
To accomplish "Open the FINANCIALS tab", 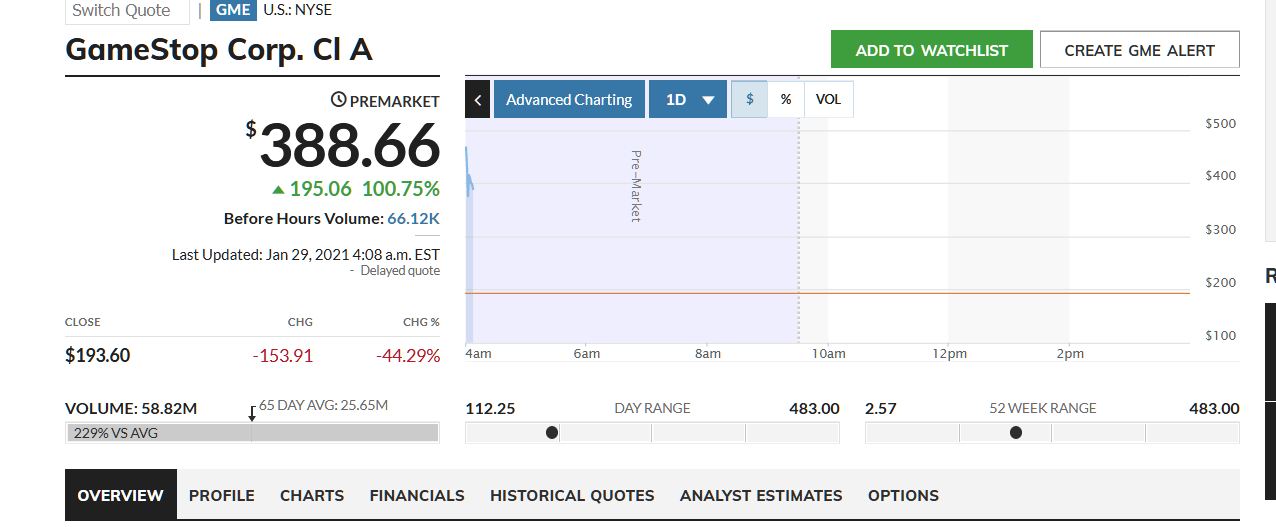I will (417, 495).
